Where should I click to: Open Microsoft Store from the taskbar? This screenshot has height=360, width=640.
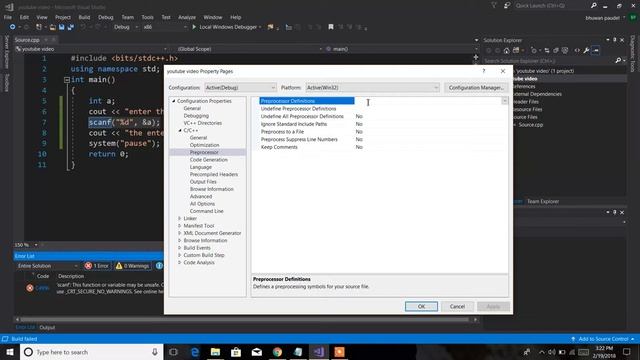coord(236,352)
